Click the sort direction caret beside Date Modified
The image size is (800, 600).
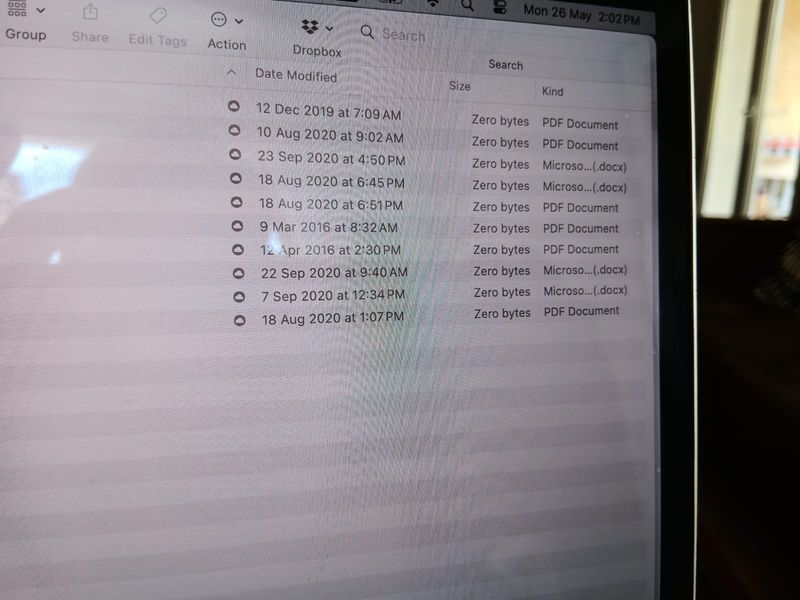pos(231,72)
